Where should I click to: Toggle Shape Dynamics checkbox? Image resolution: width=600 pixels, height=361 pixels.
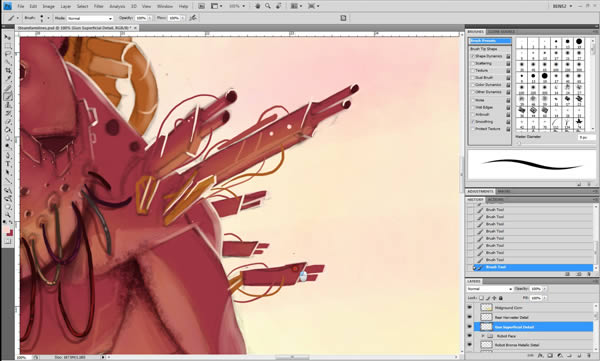473,56
